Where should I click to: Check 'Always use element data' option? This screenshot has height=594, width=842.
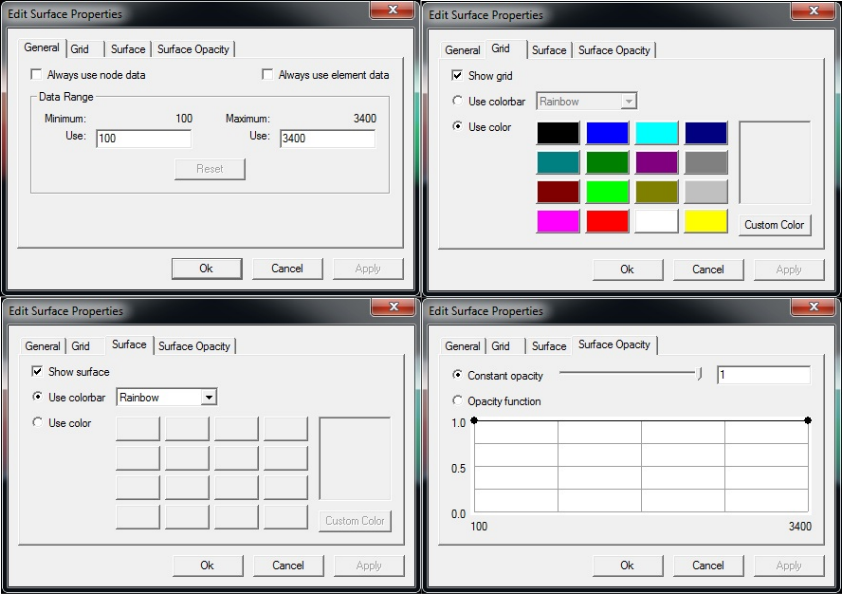[x=267, y=74]
